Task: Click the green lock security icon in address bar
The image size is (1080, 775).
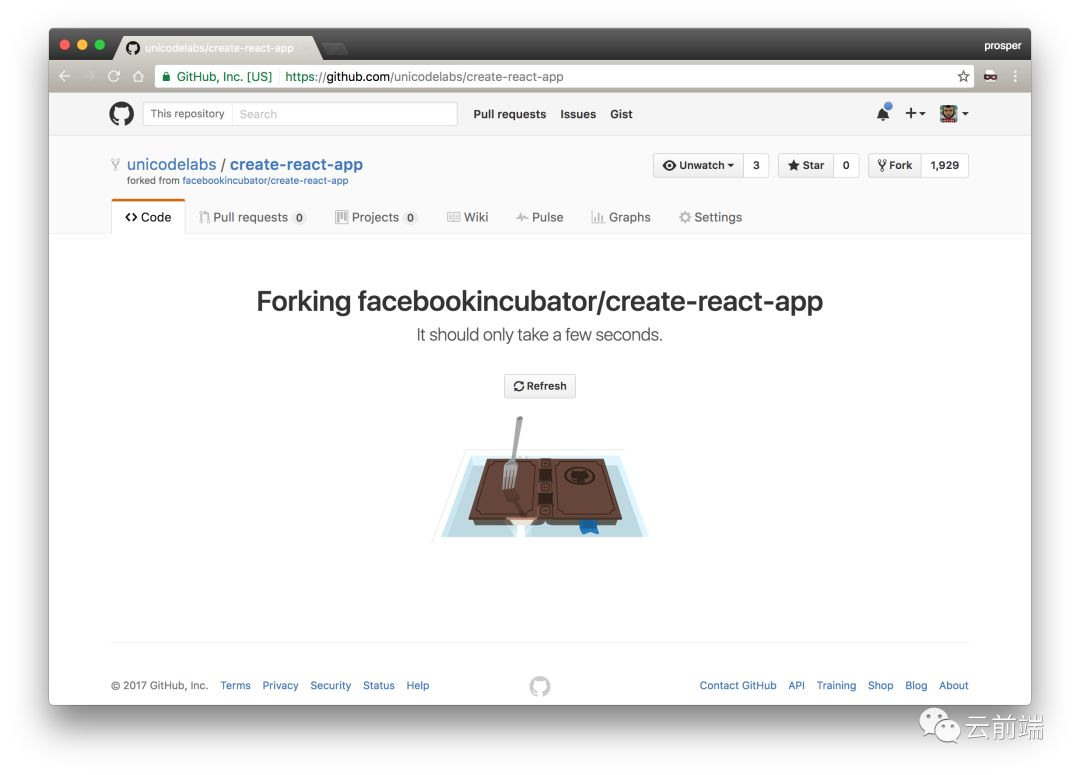Action: 166,76
